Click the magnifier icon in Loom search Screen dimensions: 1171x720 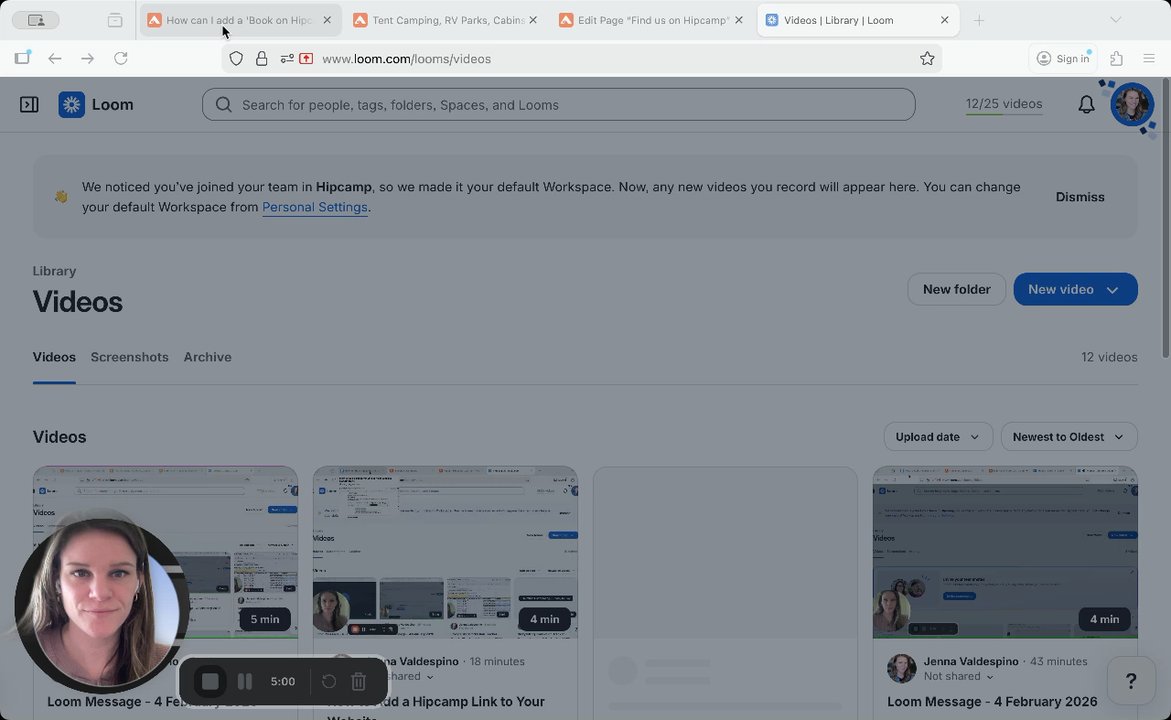(x=223, y=105)
